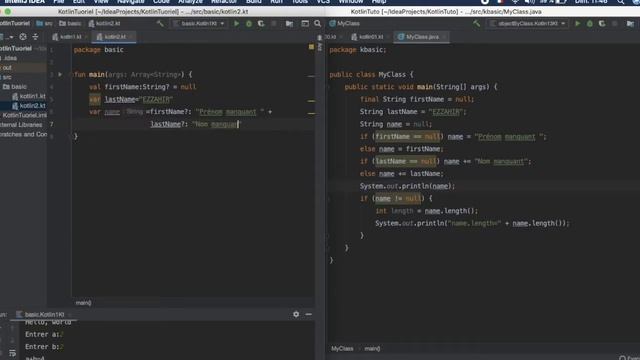Click 'val firstName:String? = null' line in Kotlin editor

point(142,87)
